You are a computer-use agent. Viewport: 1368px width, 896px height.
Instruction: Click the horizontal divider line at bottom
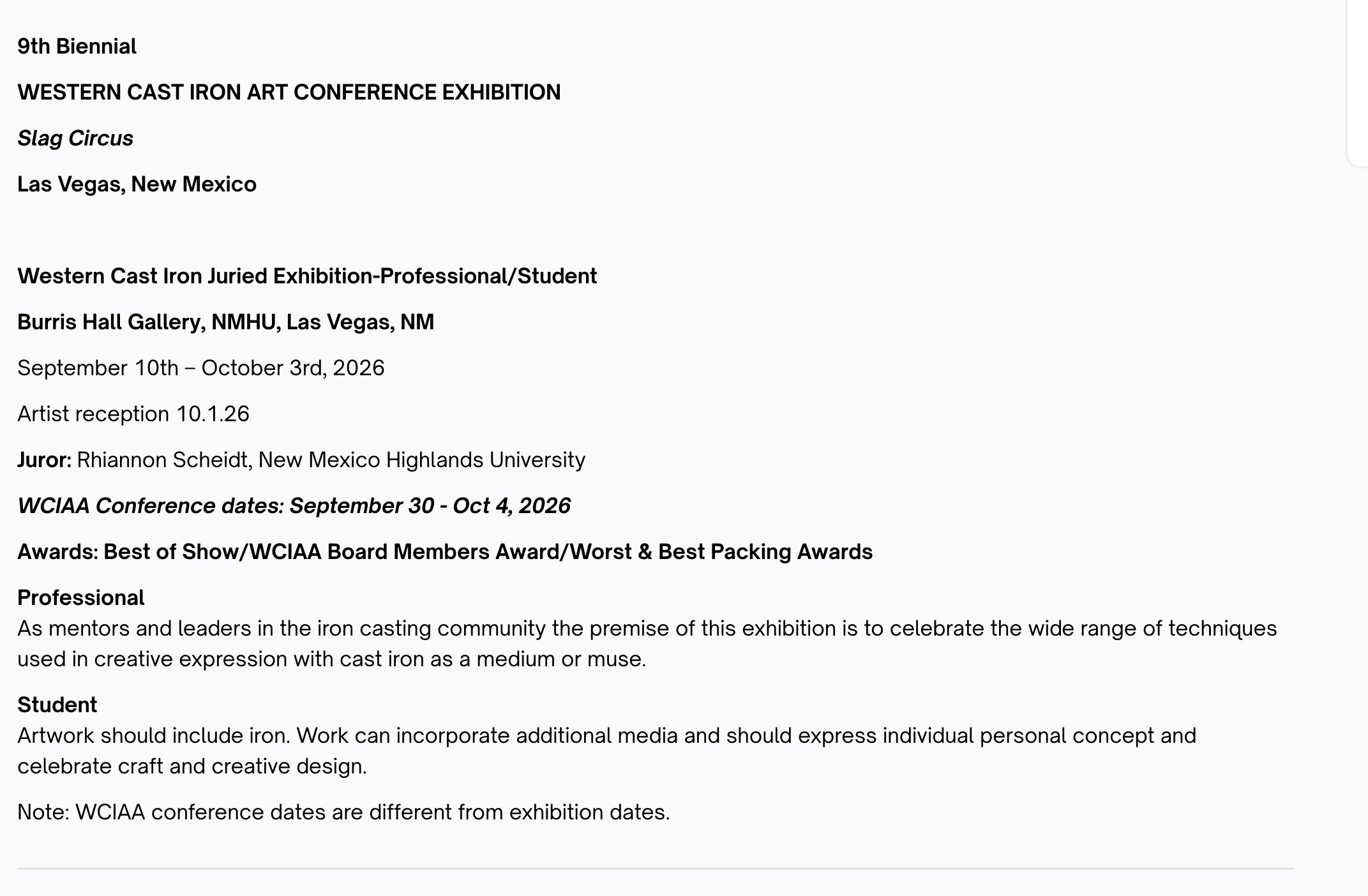click(655, 869)
